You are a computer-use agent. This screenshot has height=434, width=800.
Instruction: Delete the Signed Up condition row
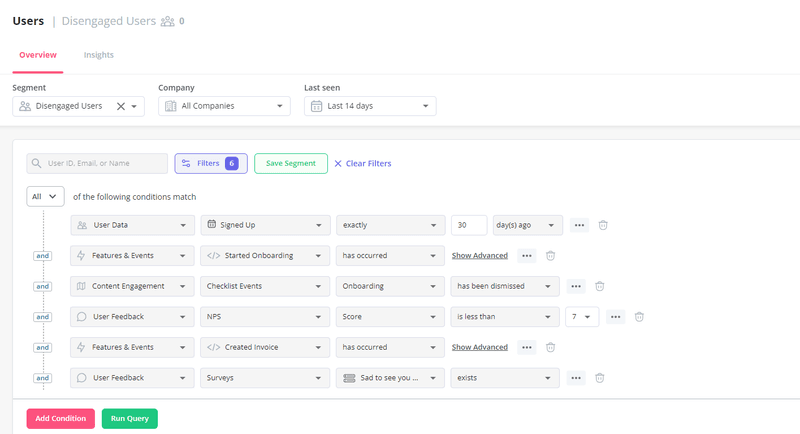(603, 225)
